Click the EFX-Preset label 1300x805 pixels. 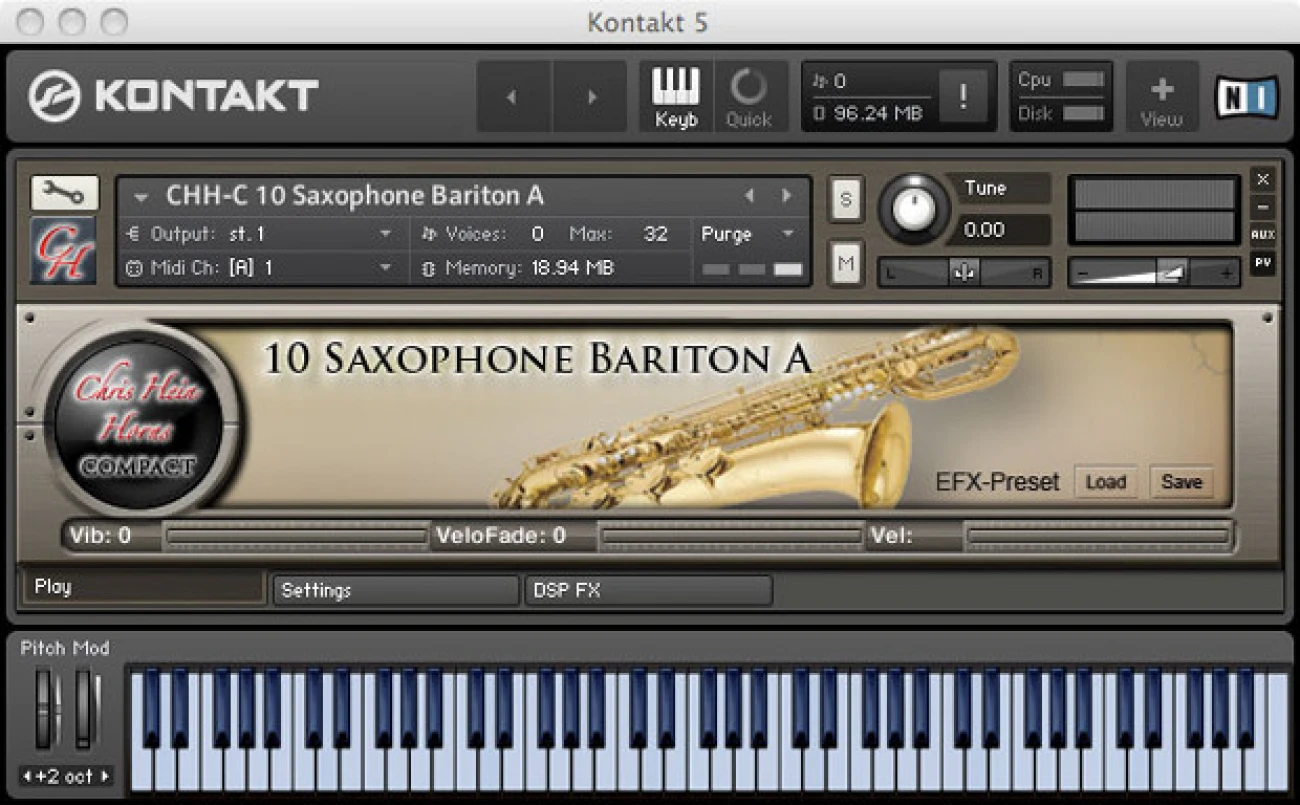click(997, 482)
